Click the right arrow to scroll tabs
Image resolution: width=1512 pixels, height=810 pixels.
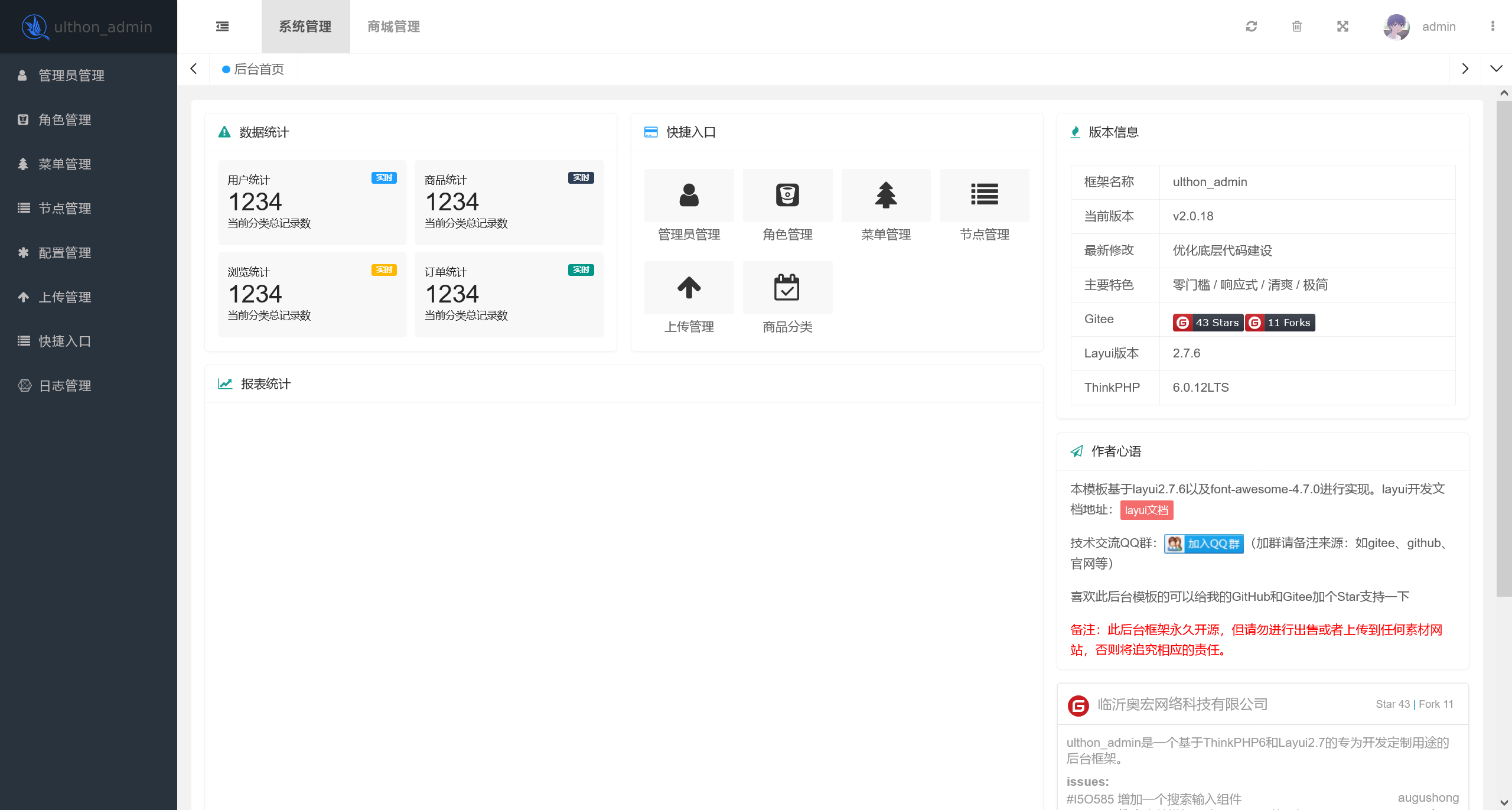point(1465,69)
